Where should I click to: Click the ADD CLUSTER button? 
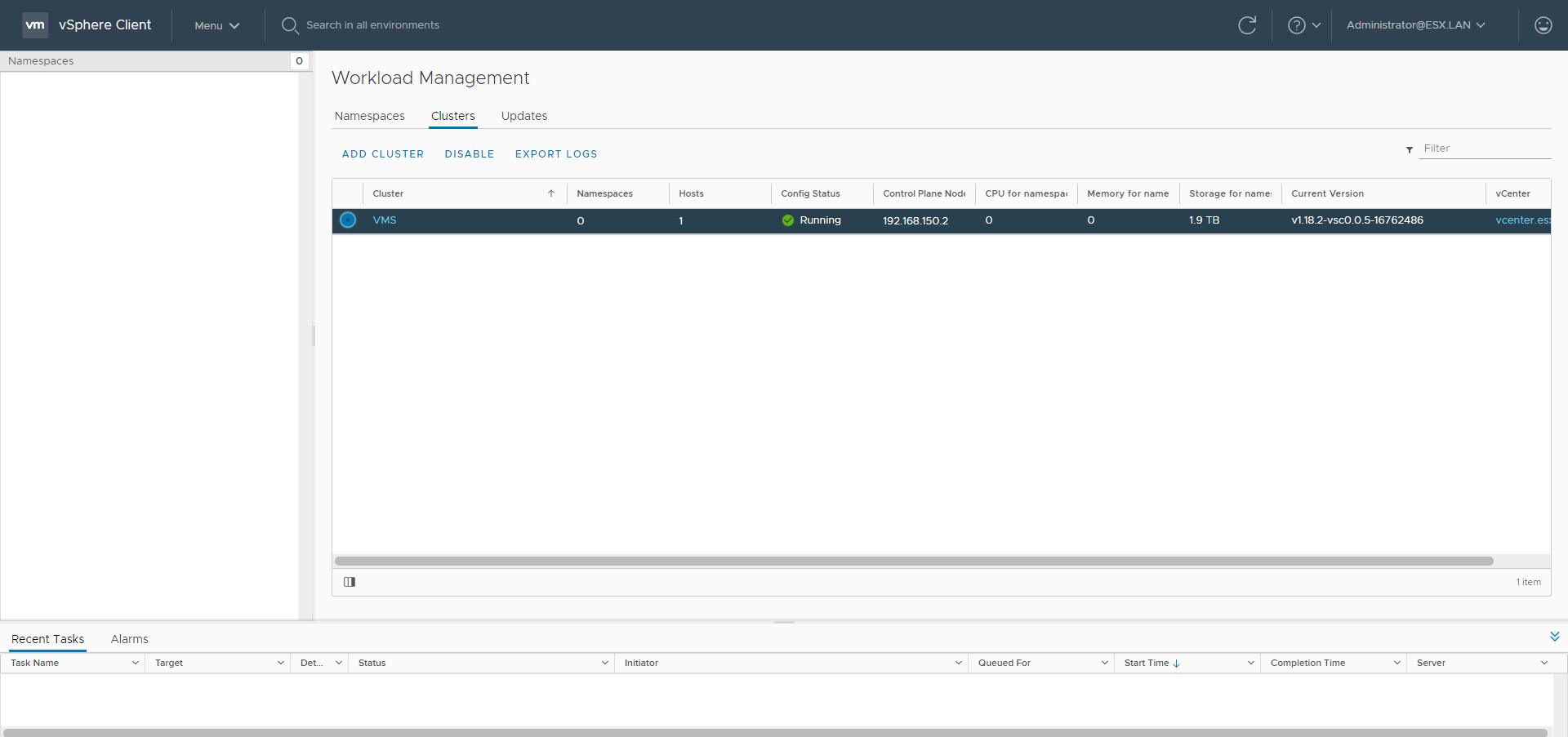(x=382, y=154)
